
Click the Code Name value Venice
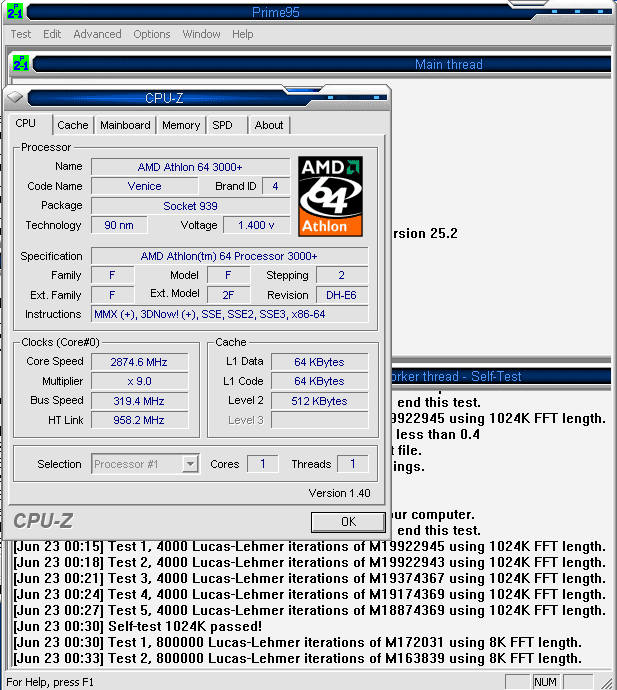point(145,186)
